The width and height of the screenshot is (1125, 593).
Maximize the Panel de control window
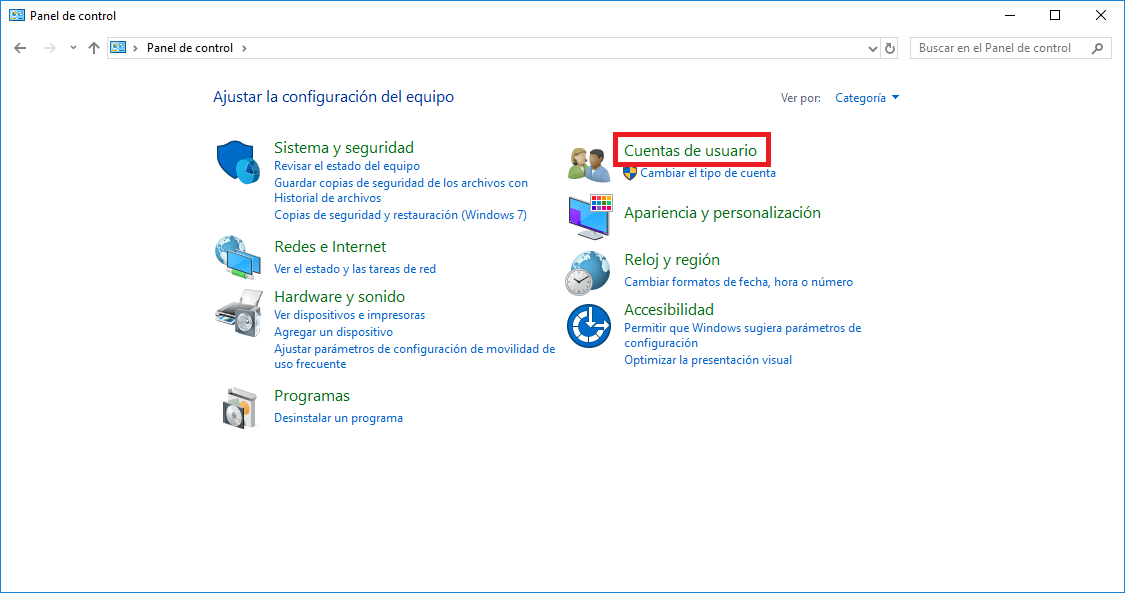1055,15
